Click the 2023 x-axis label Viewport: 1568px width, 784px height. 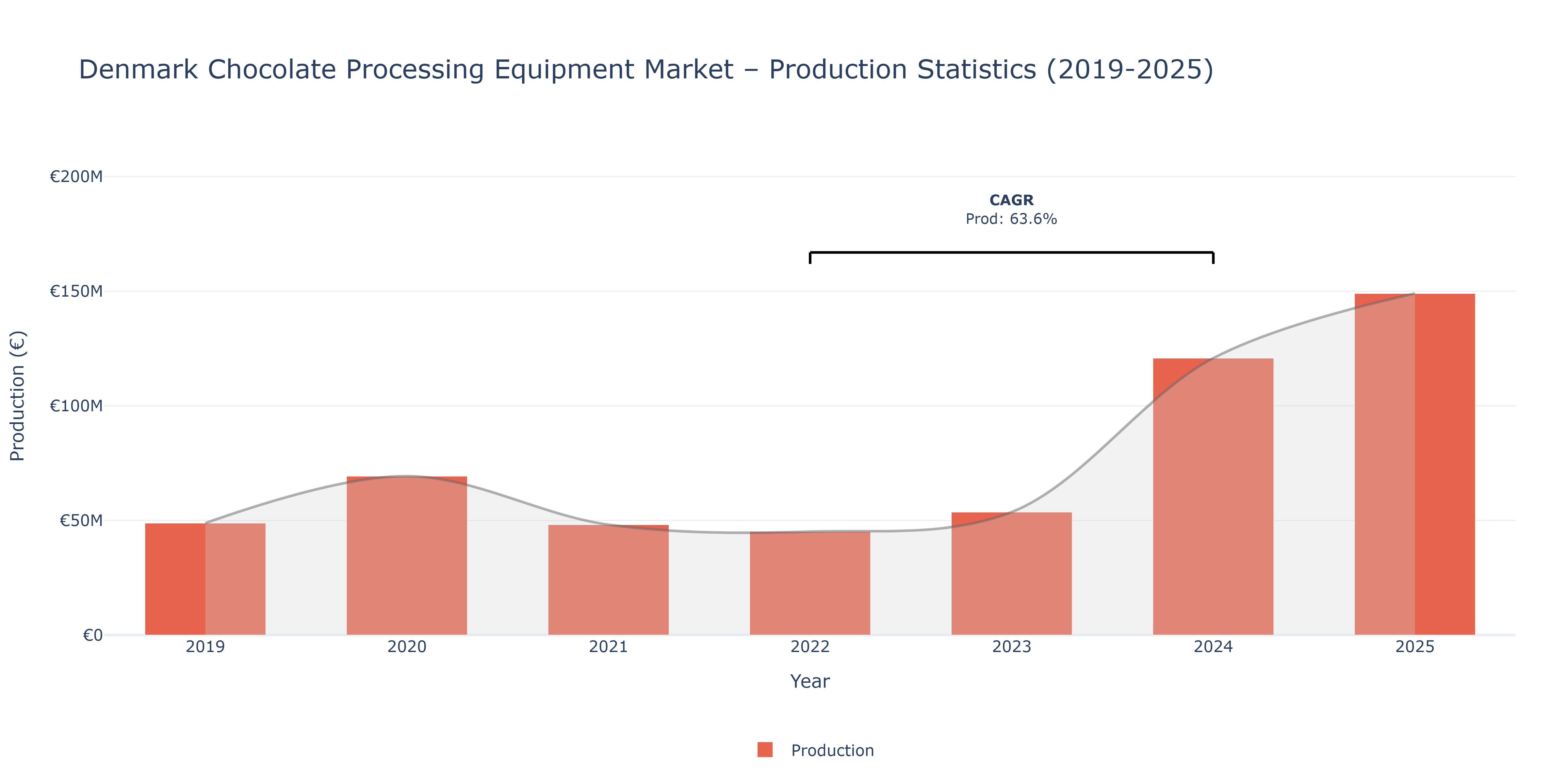pyautogui.click(x=1011, y=646)
